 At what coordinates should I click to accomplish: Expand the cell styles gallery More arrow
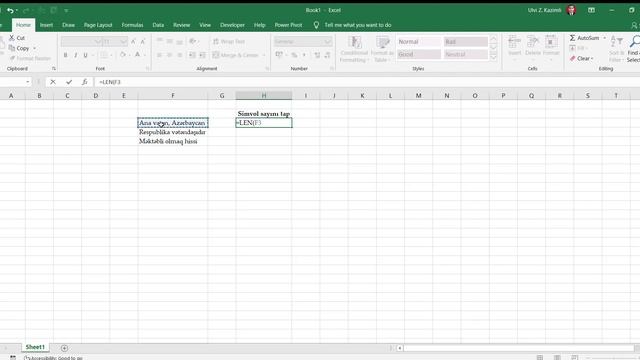pos(493,58)
